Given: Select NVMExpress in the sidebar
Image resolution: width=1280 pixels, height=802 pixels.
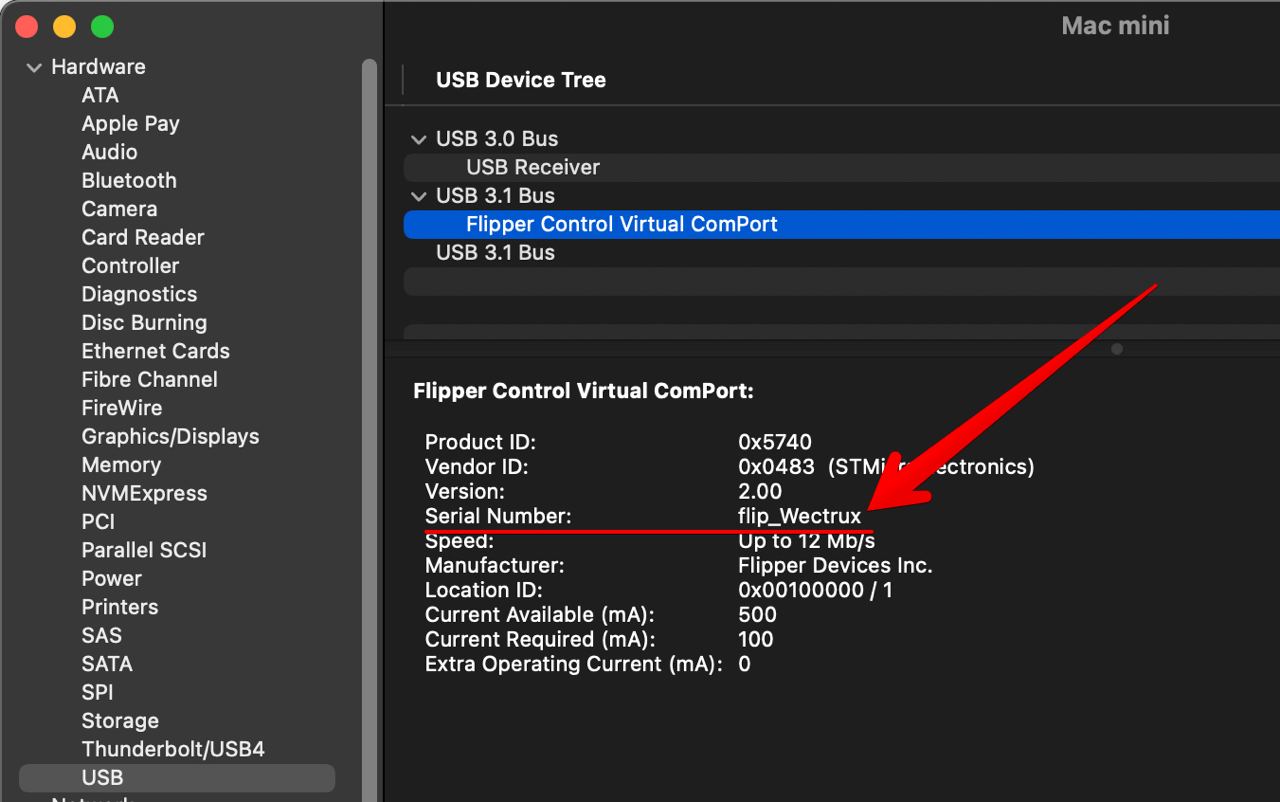Looking at the screenshot, I should [144, 494].
